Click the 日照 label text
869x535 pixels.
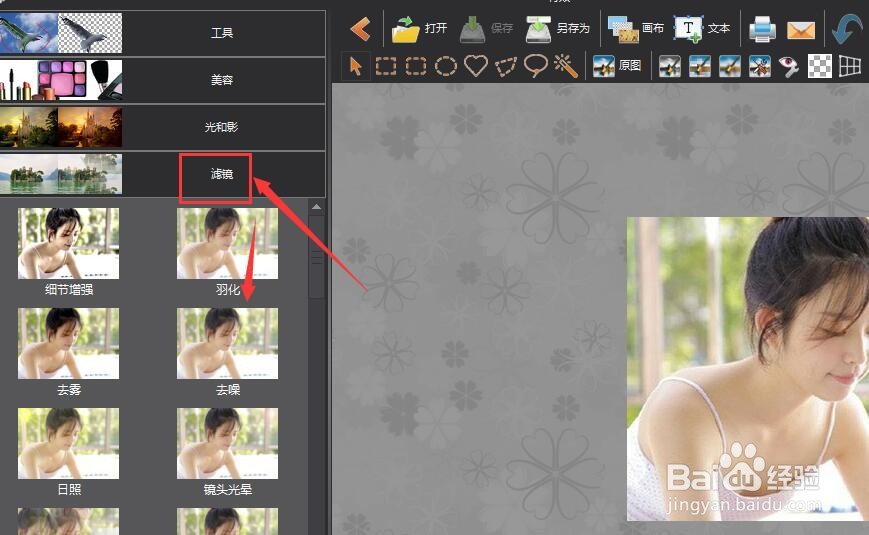[69, 490]
